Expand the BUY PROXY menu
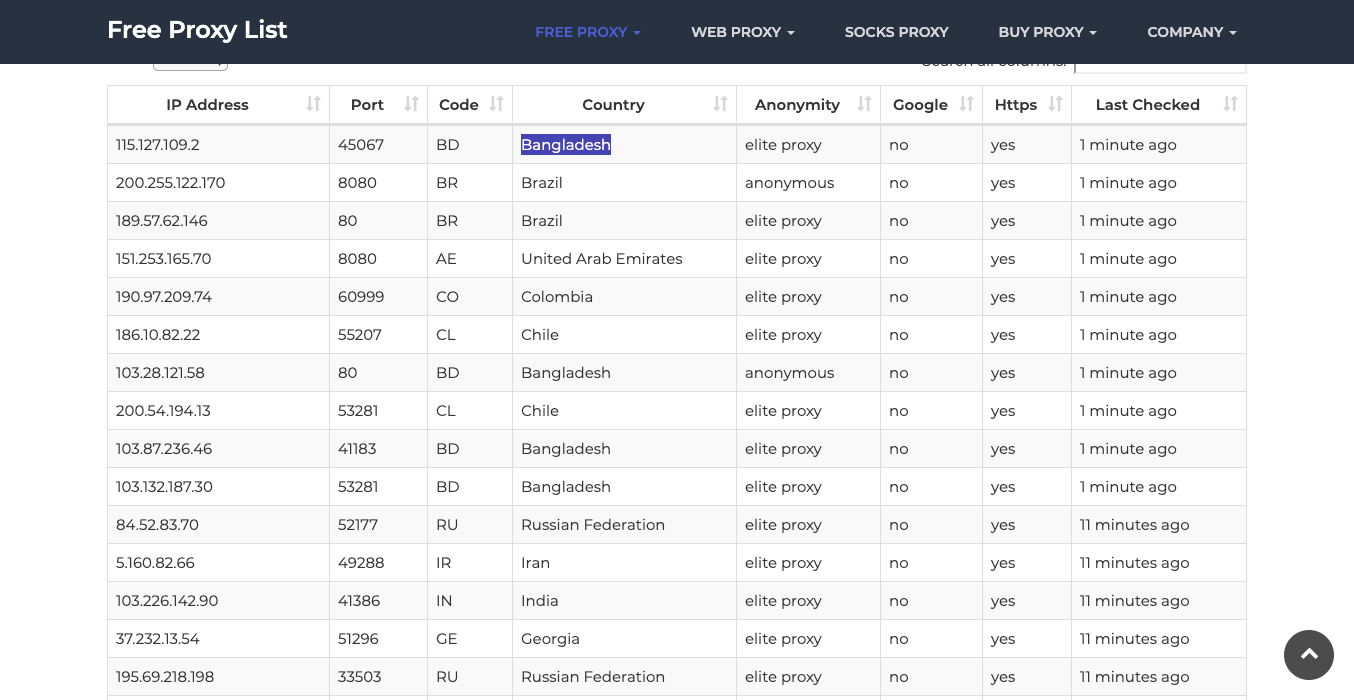The width and height of the screenshot is (1354, 700). click(x=1048, y=32)
